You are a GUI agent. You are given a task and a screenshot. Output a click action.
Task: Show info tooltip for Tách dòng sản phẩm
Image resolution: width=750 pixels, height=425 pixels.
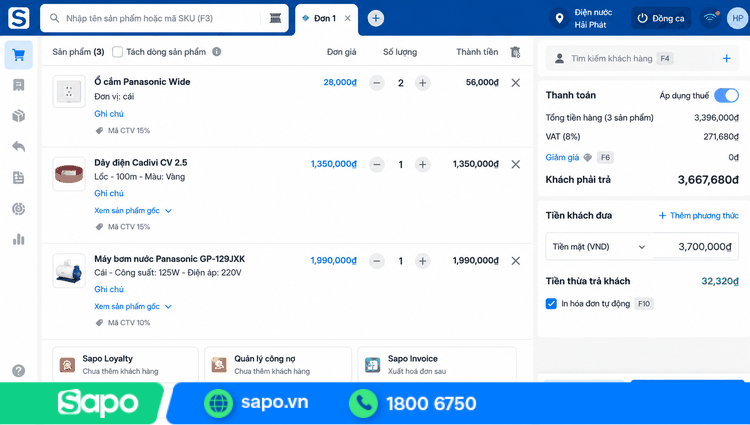(x=217, y=52)
